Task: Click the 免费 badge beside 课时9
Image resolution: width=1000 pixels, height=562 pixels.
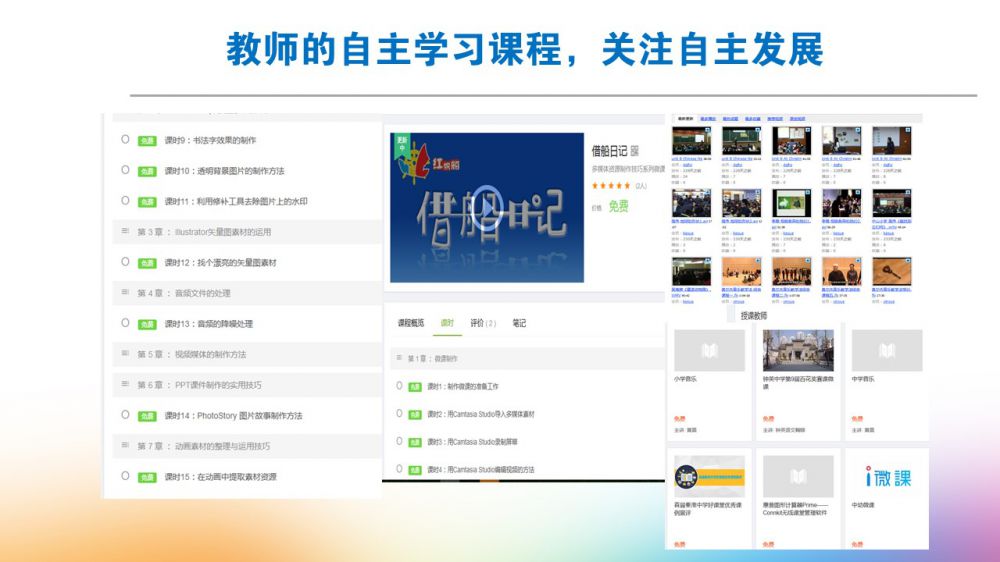Action: coord(147,141)
